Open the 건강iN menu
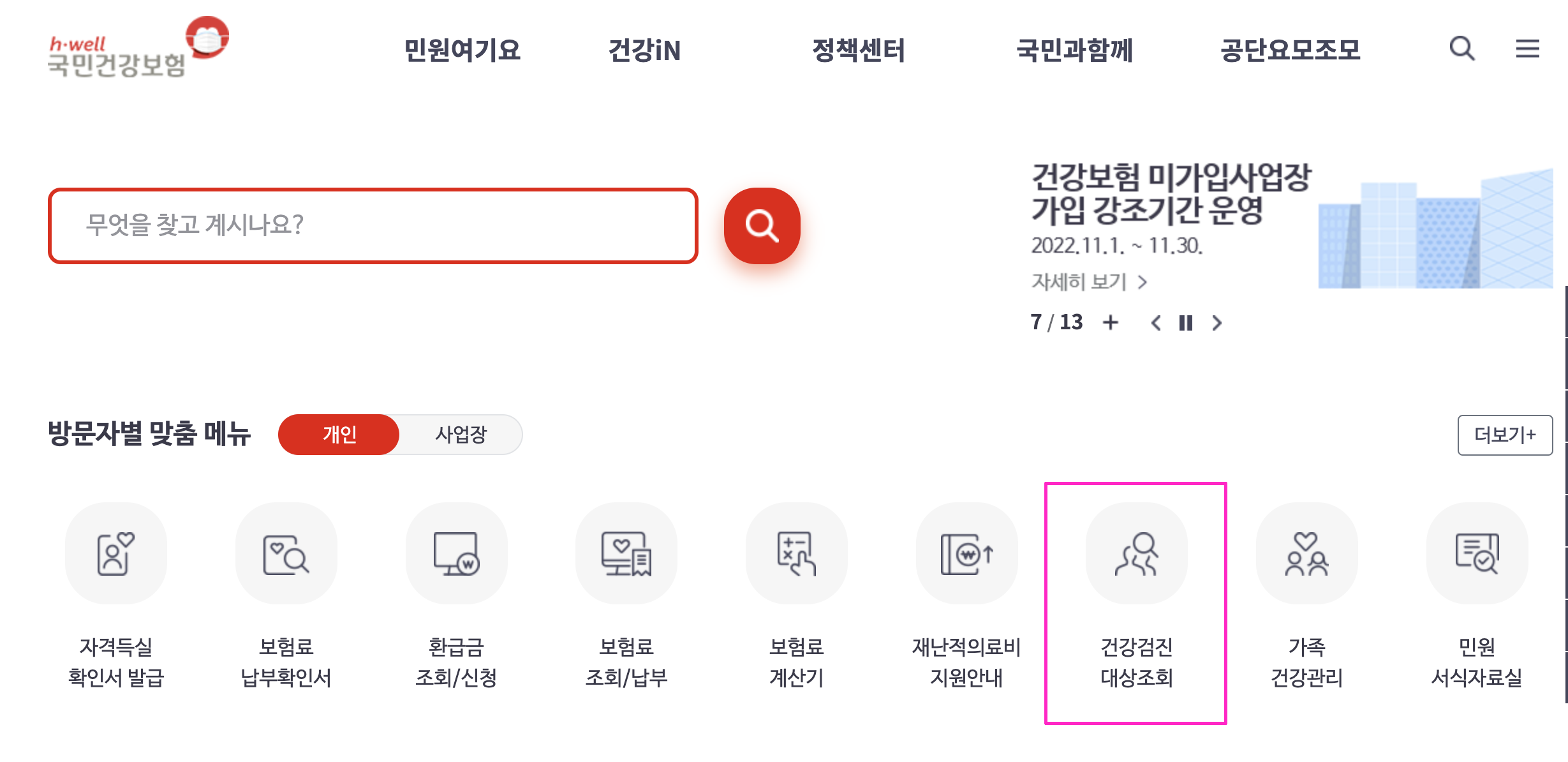This screenshot has width=1568, height=762. [x=646, y=51]
